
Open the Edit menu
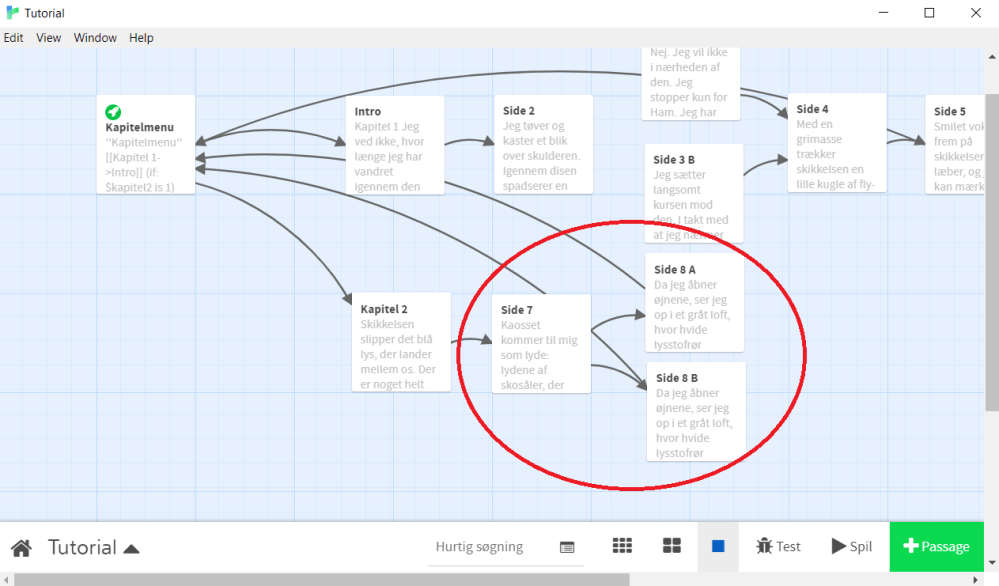13,38
